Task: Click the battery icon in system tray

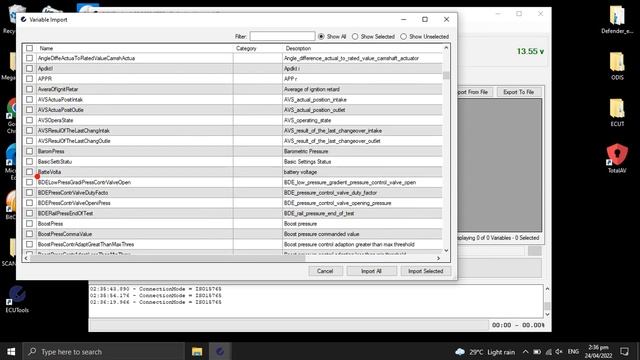Action: [537, 352]
